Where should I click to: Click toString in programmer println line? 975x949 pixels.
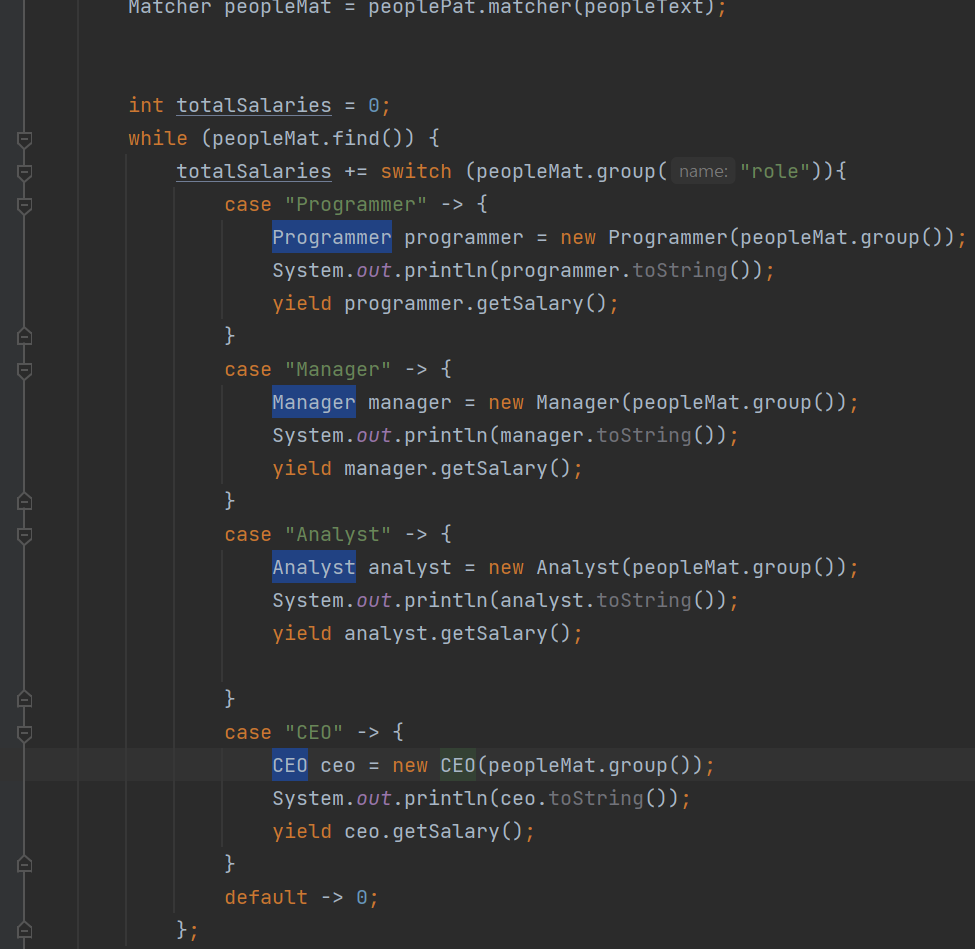pos(680,271)
